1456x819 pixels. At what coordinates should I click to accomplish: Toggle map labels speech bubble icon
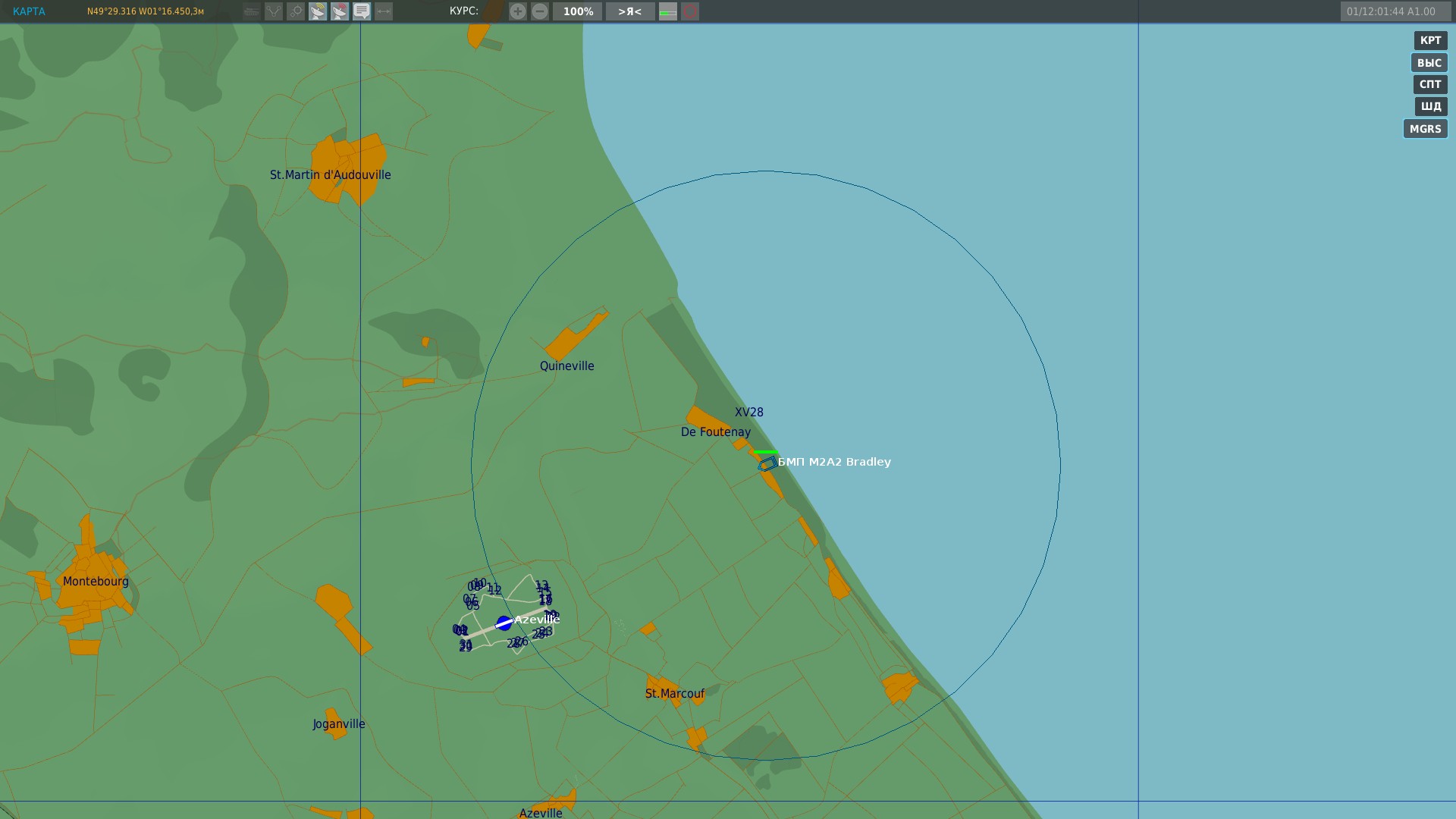click(x=362, y=11)
